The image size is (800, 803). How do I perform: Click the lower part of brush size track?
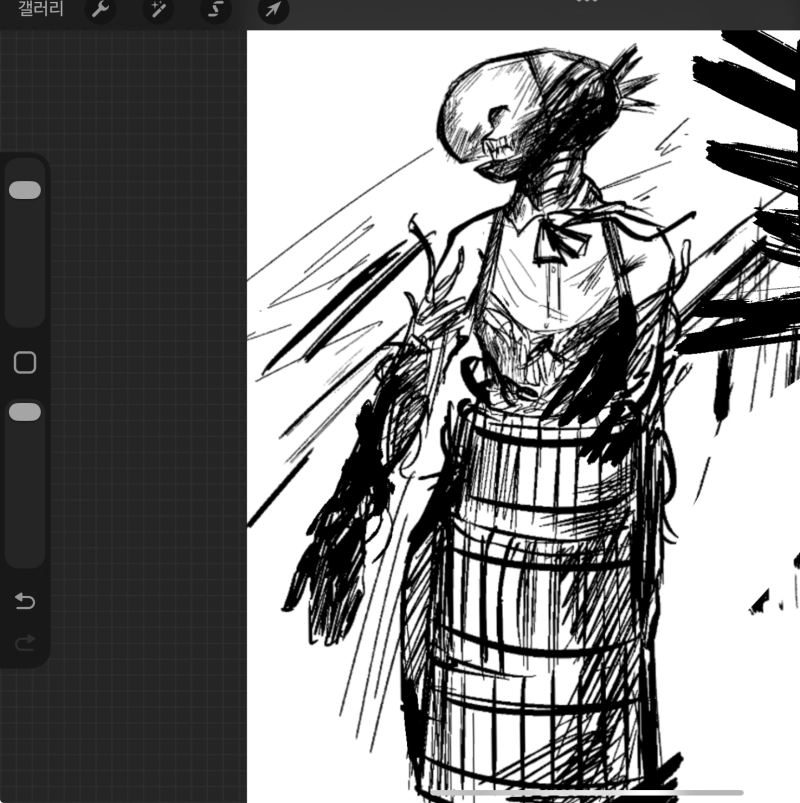tap(25, 290)
